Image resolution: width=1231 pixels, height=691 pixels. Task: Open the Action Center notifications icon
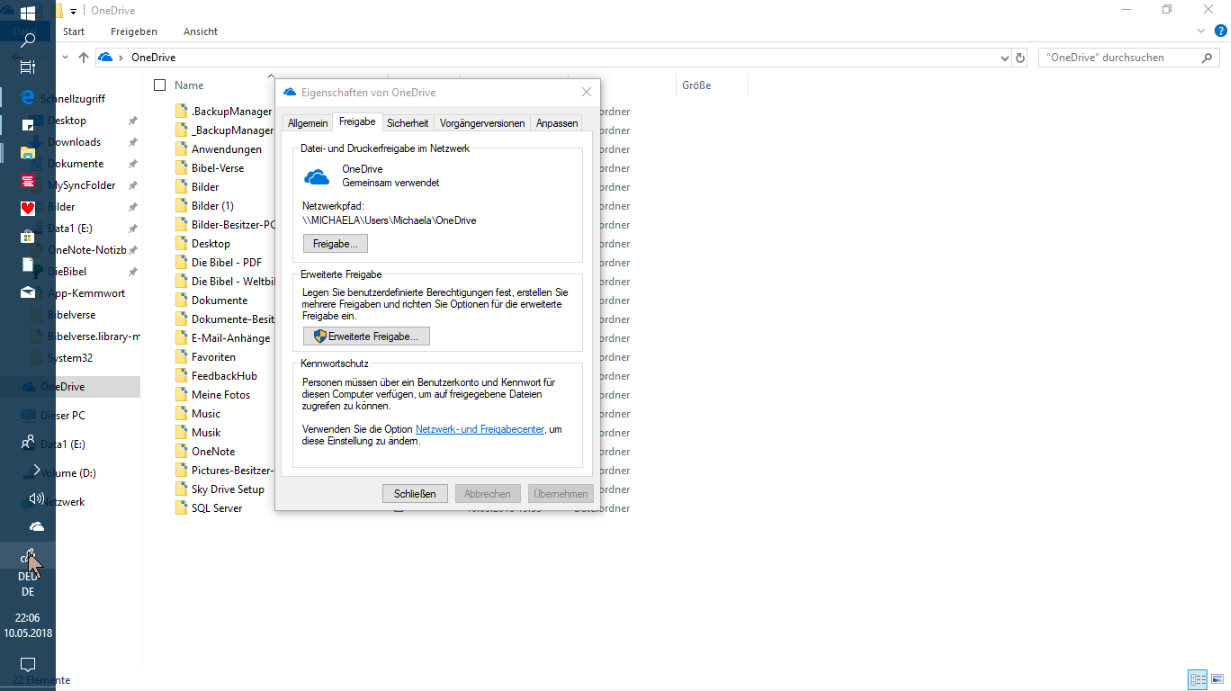click(x=28, y=664)
